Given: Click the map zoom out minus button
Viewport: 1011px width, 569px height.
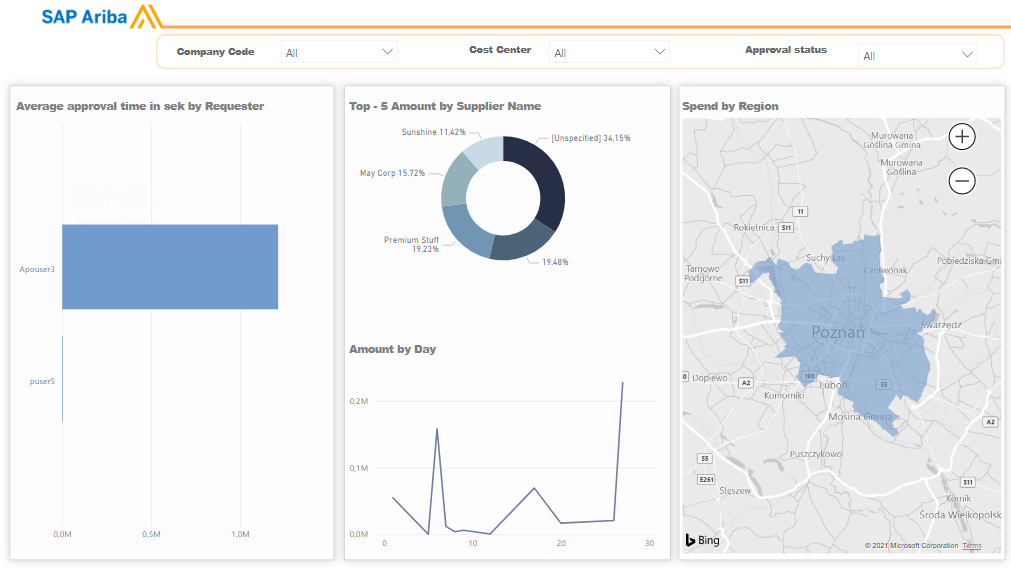Looking at the screenshot, I should [x=961, y=181].
